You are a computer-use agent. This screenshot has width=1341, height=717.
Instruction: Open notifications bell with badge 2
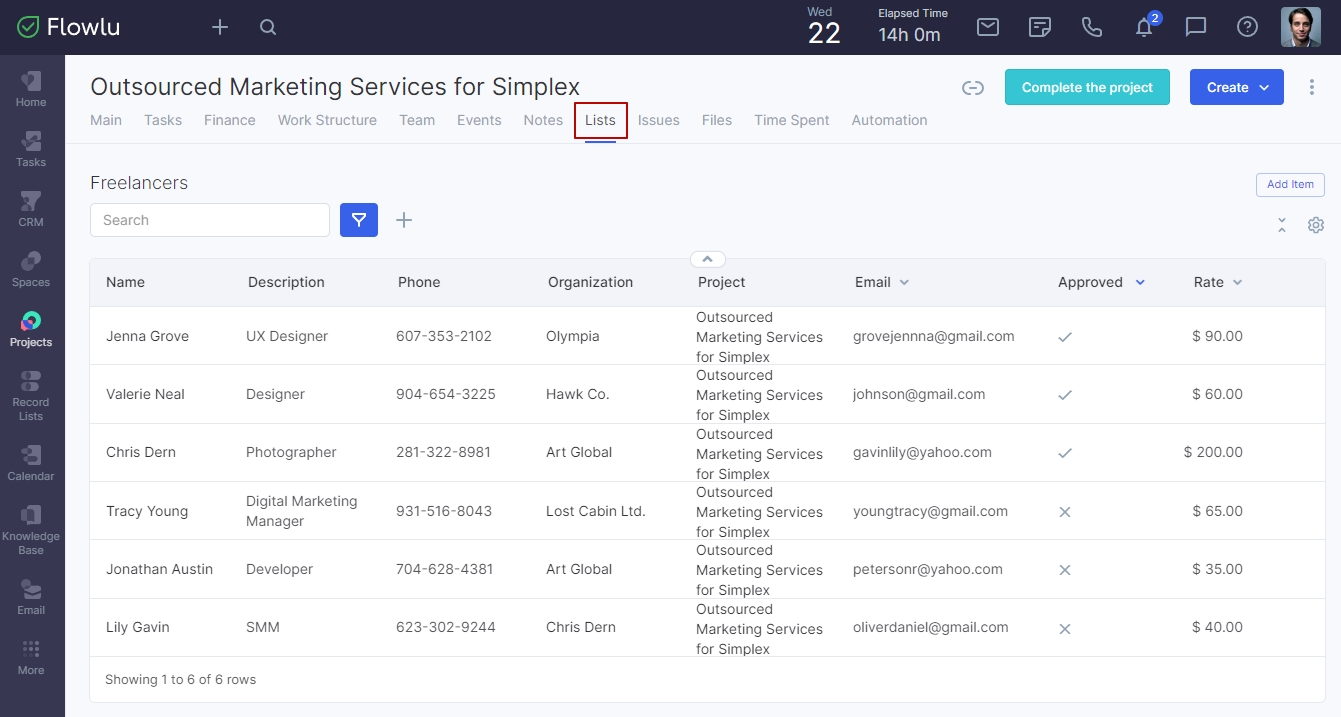coord(1146,26)
